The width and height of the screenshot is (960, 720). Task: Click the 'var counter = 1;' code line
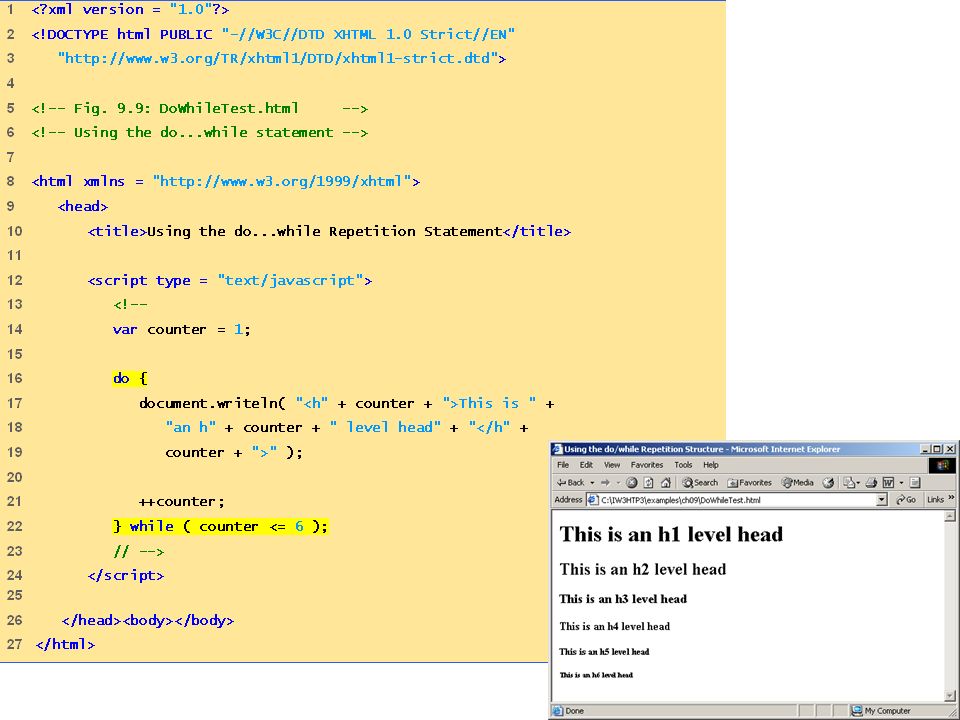pyautogui.click(x=181, y=329)
